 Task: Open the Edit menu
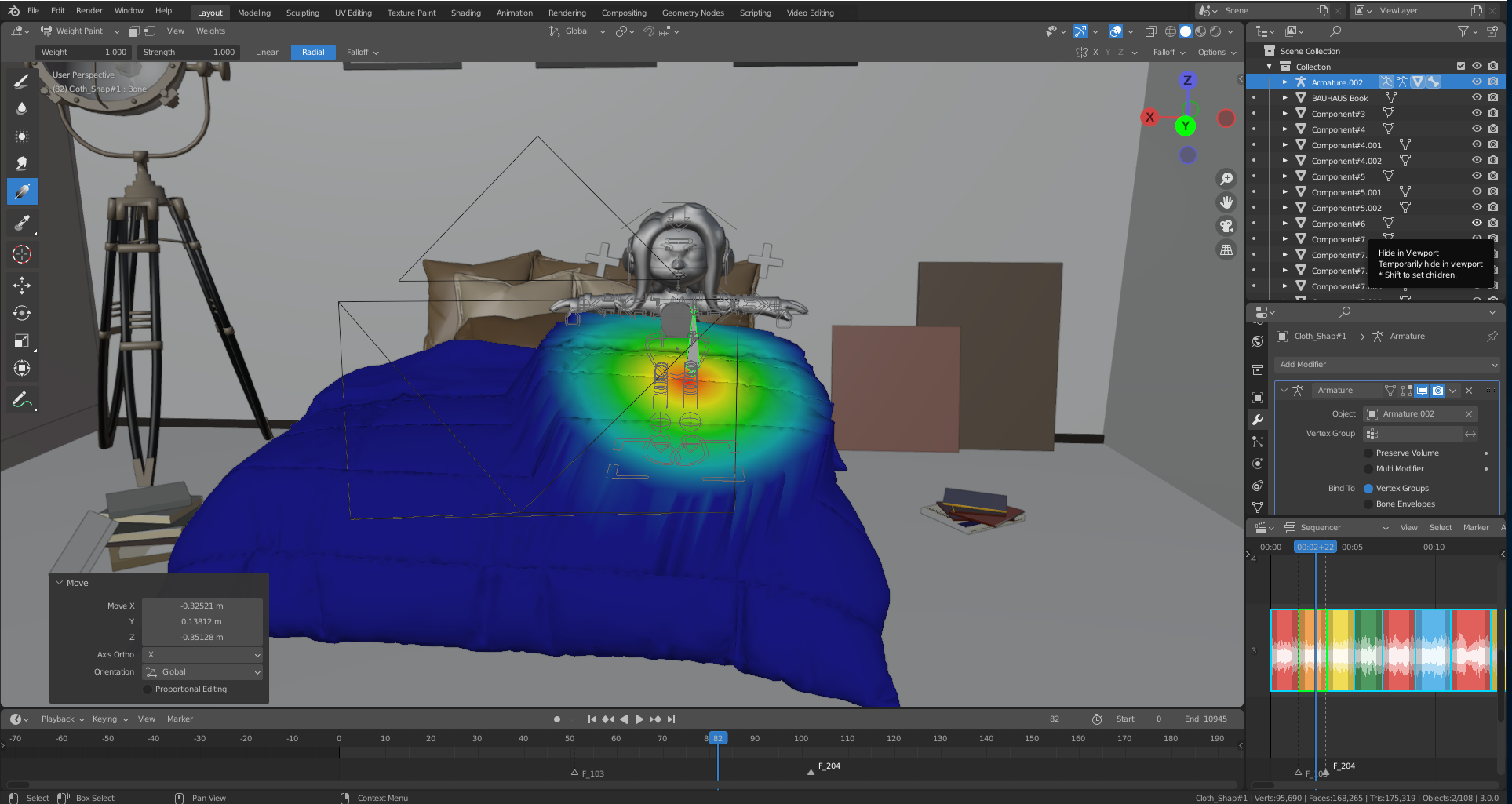pos(58,10)
